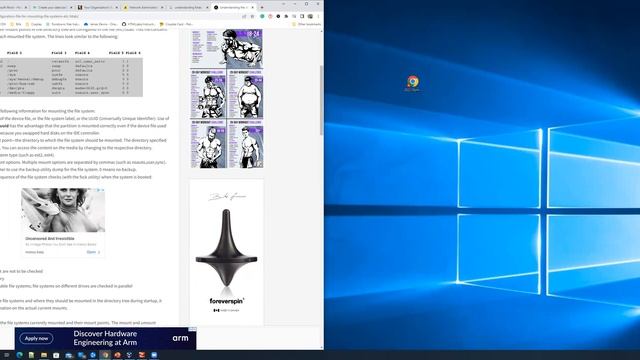Click the green document icon in the taskbar
Screen dimensions: 640x360
pos(31,355)
